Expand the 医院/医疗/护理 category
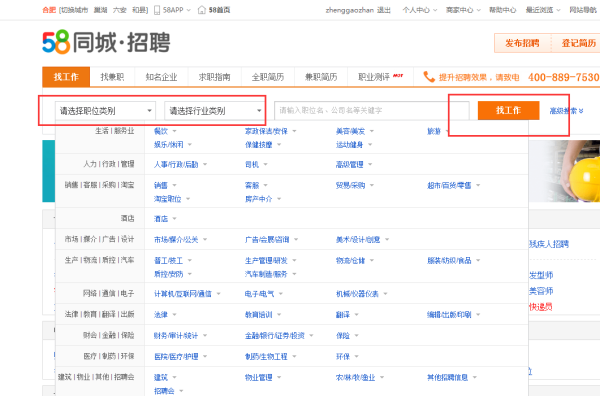The image size is (600, 396). coord(180,357)
